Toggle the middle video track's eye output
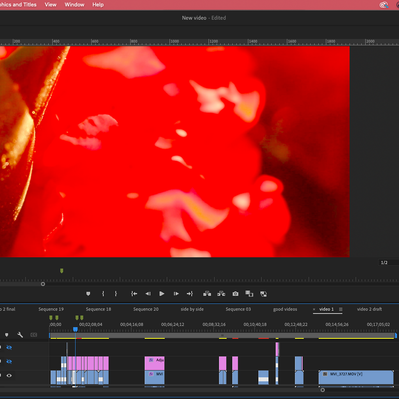Image resolution: width=399 pixels, height=399 pixels. pyautogui.click(x=9, y=361)
